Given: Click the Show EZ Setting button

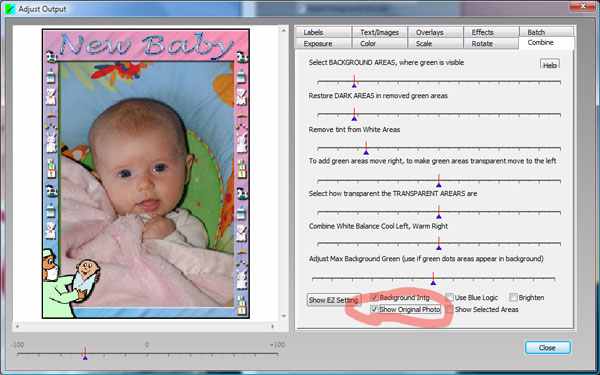Looking at the screenshot, I should (334, 300).
